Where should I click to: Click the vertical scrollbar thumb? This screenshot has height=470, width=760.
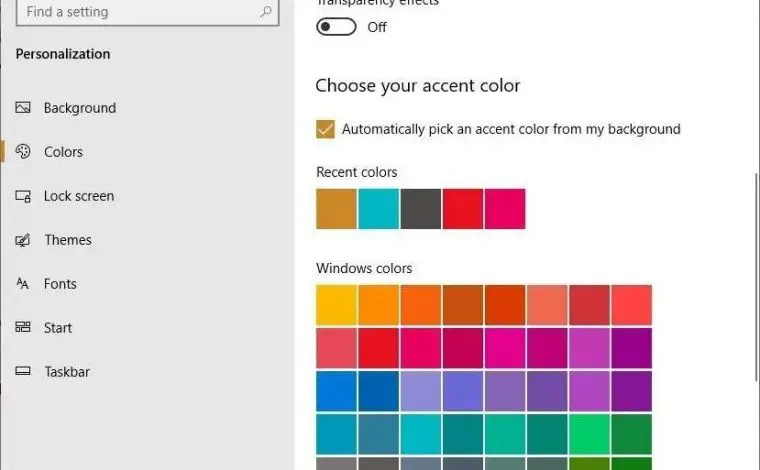tap(757, 277)
